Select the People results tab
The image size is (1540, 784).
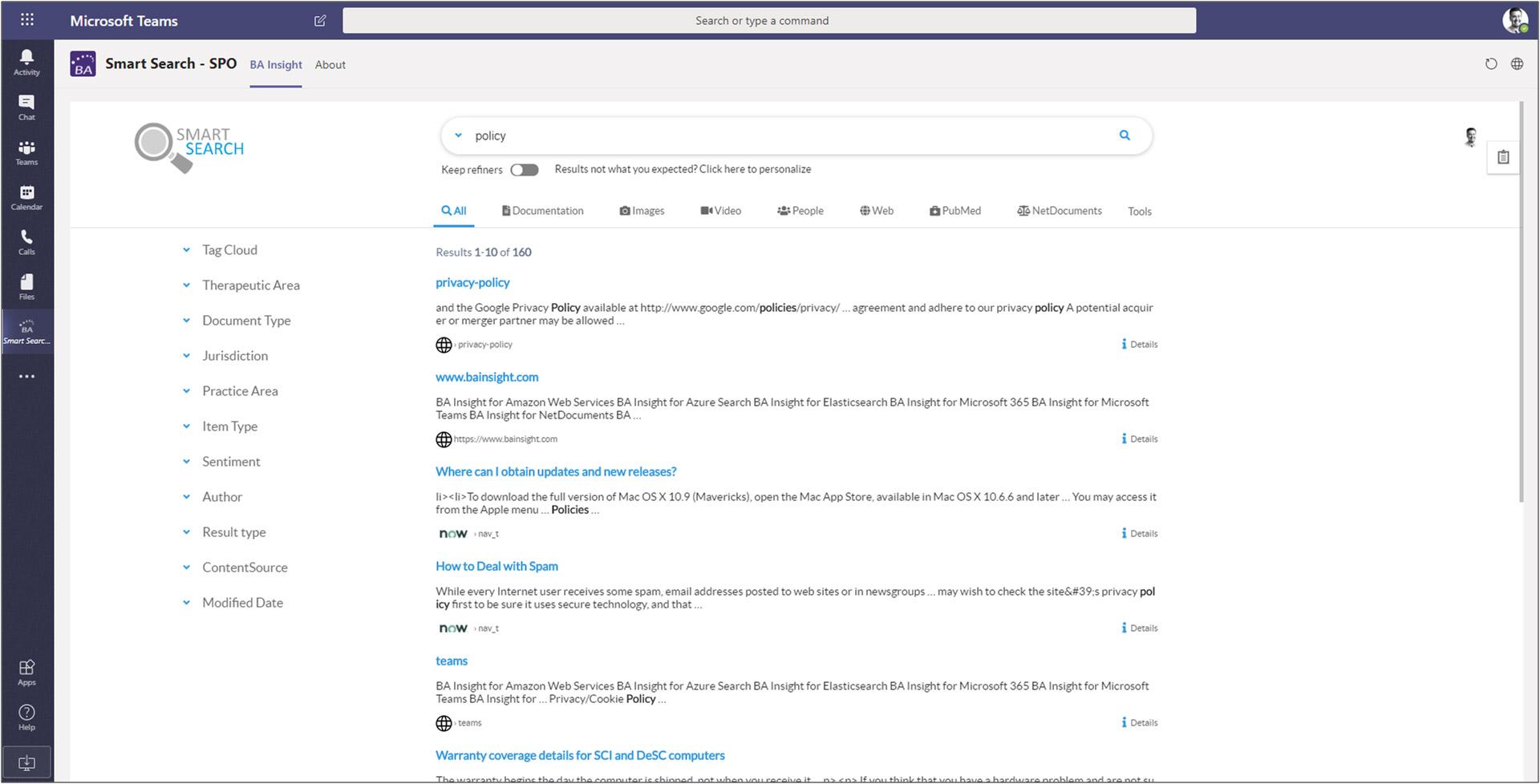[x=800, y=211]
